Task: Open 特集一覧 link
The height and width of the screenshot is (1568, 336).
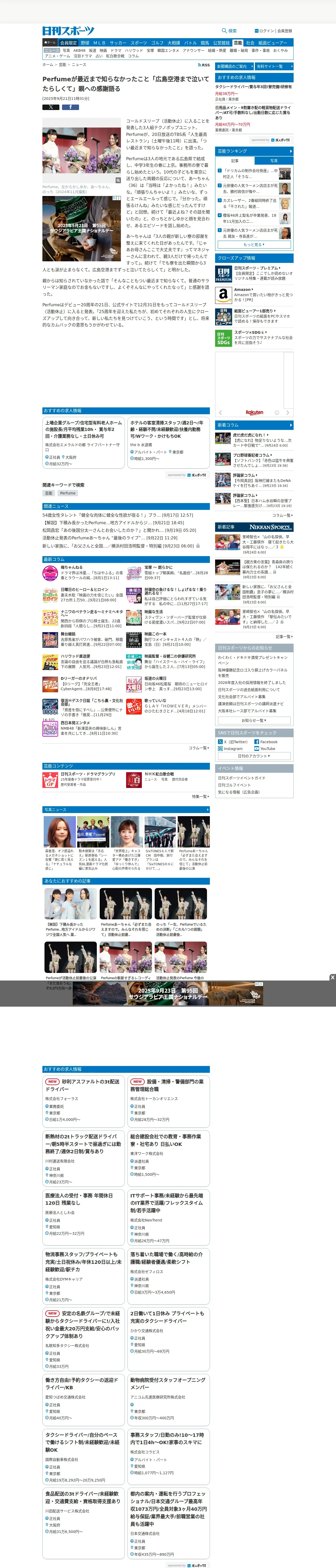Action: pos(201,796)
